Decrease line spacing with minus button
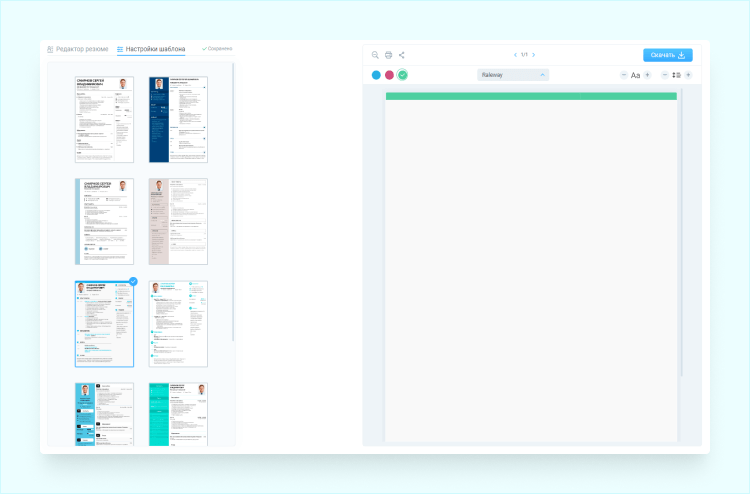750x494 pixels. (x=664, y=75)
